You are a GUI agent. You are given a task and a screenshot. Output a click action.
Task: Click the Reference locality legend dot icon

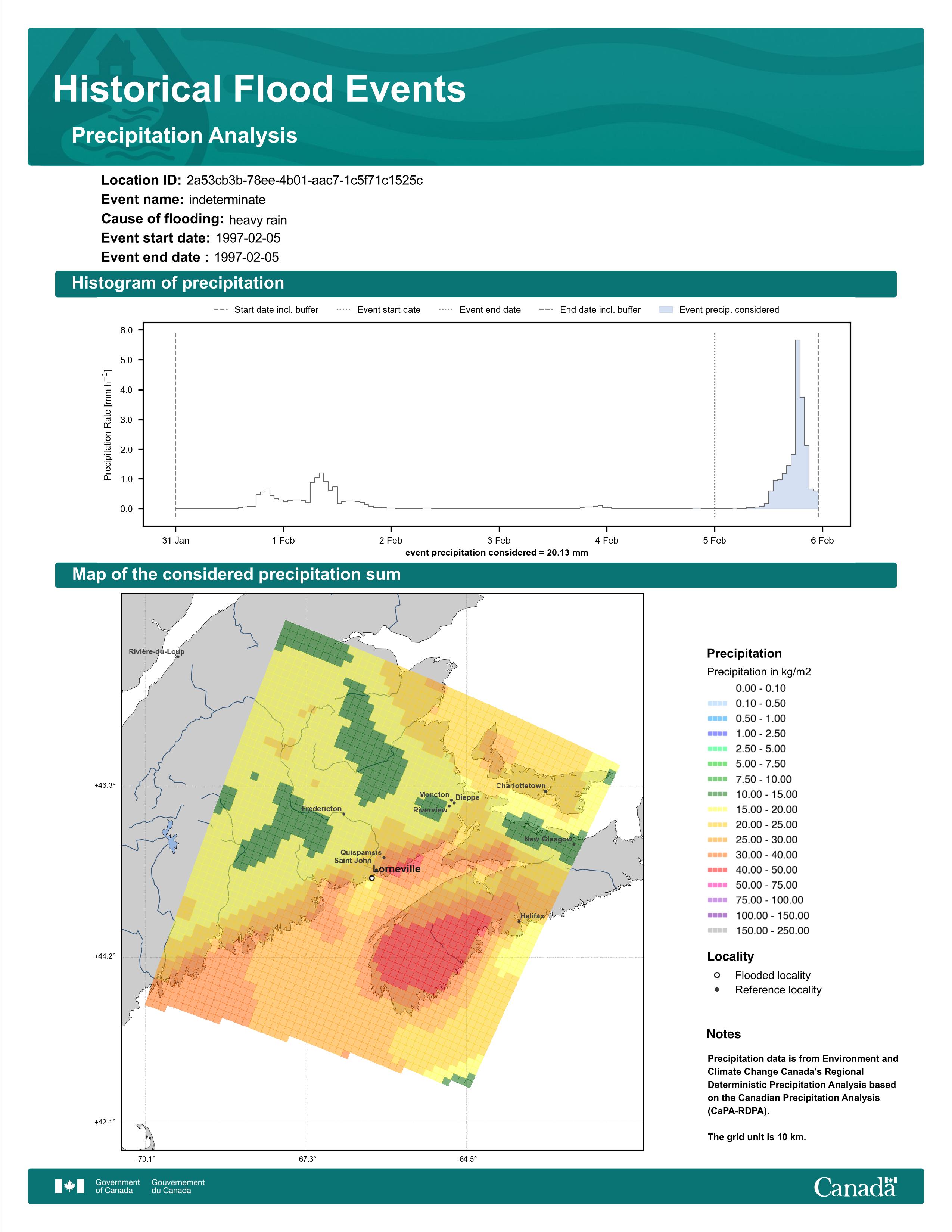coord(717,989)
